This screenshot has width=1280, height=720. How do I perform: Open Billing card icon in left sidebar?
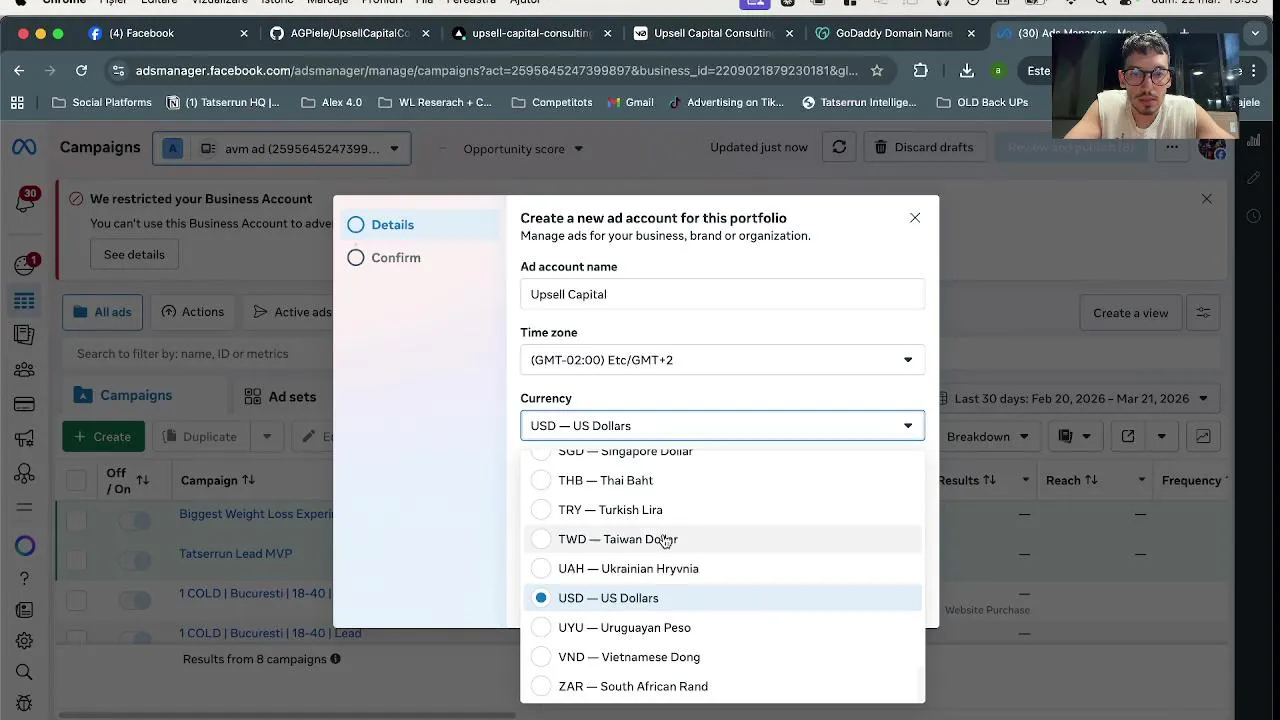click(25, 404)
